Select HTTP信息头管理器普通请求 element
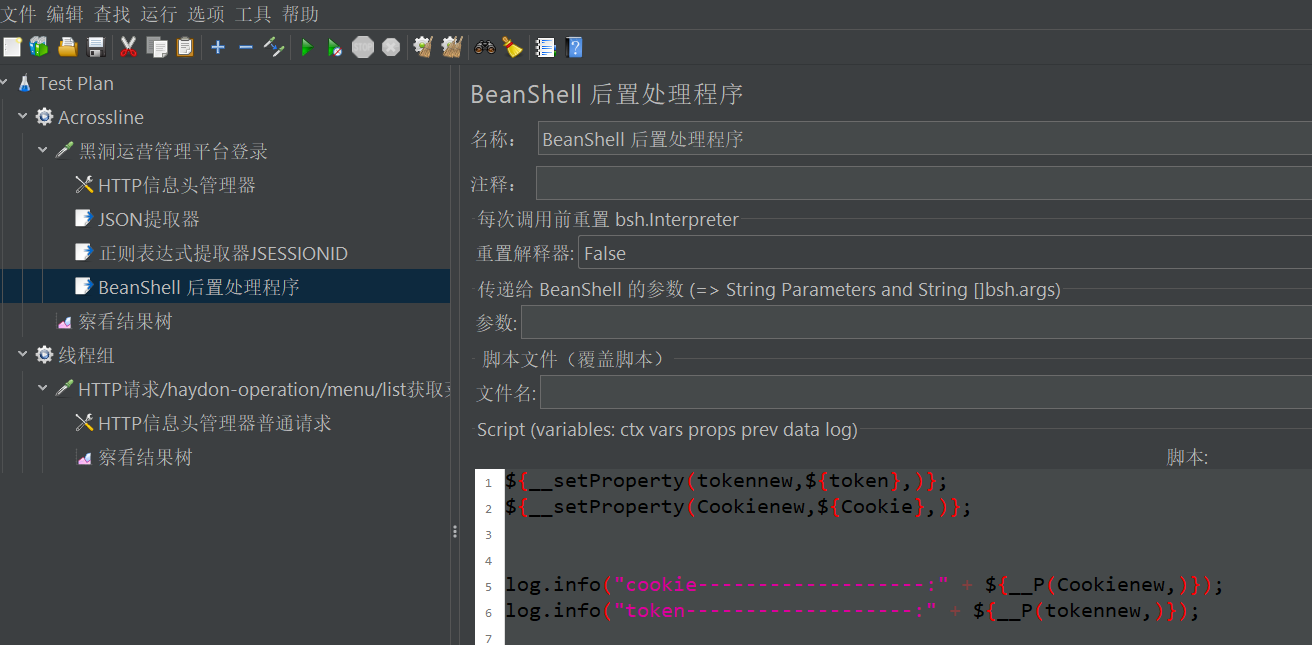 (x=214, y=423)
